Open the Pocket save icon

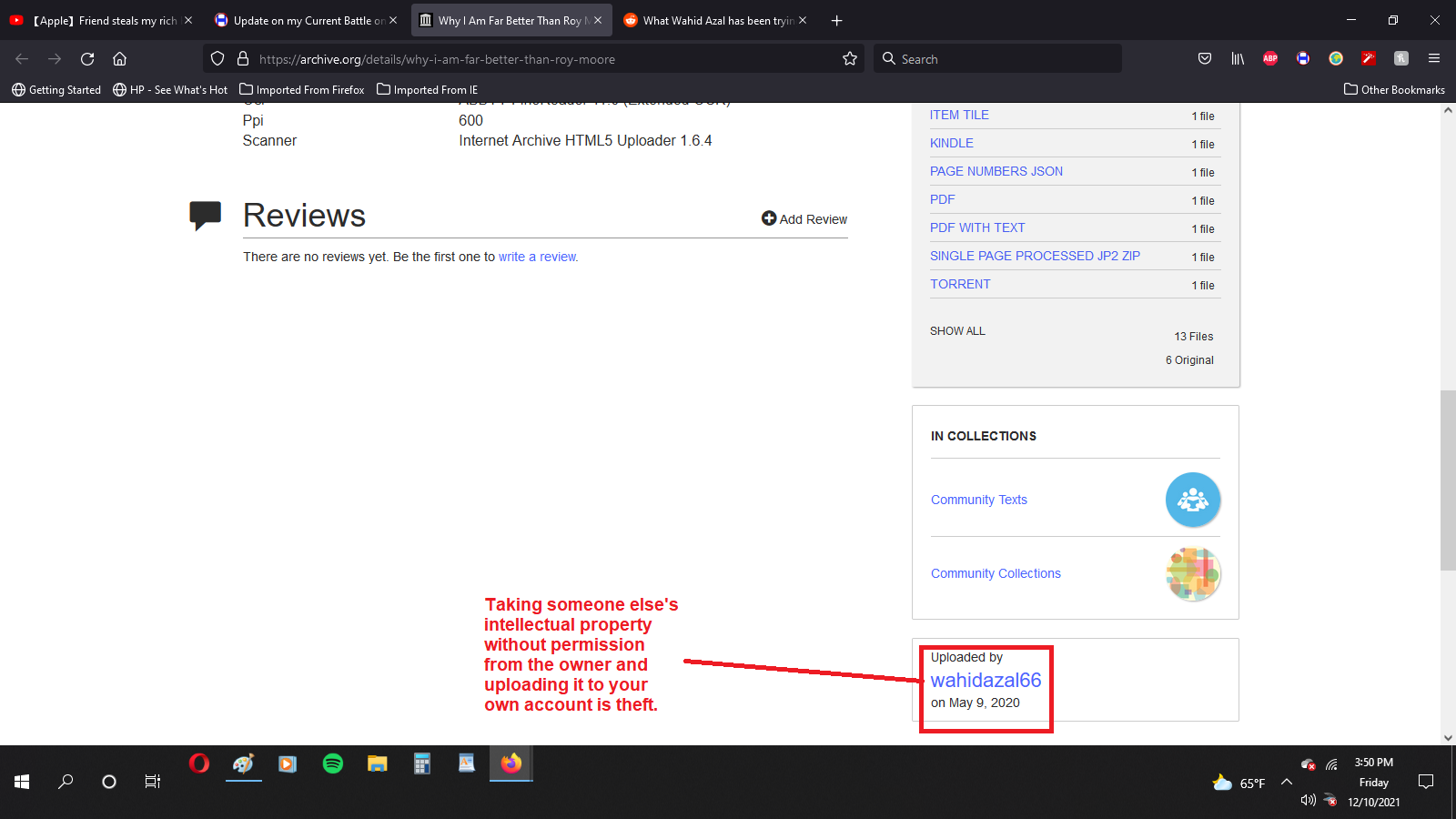(x=1205, y=59)
